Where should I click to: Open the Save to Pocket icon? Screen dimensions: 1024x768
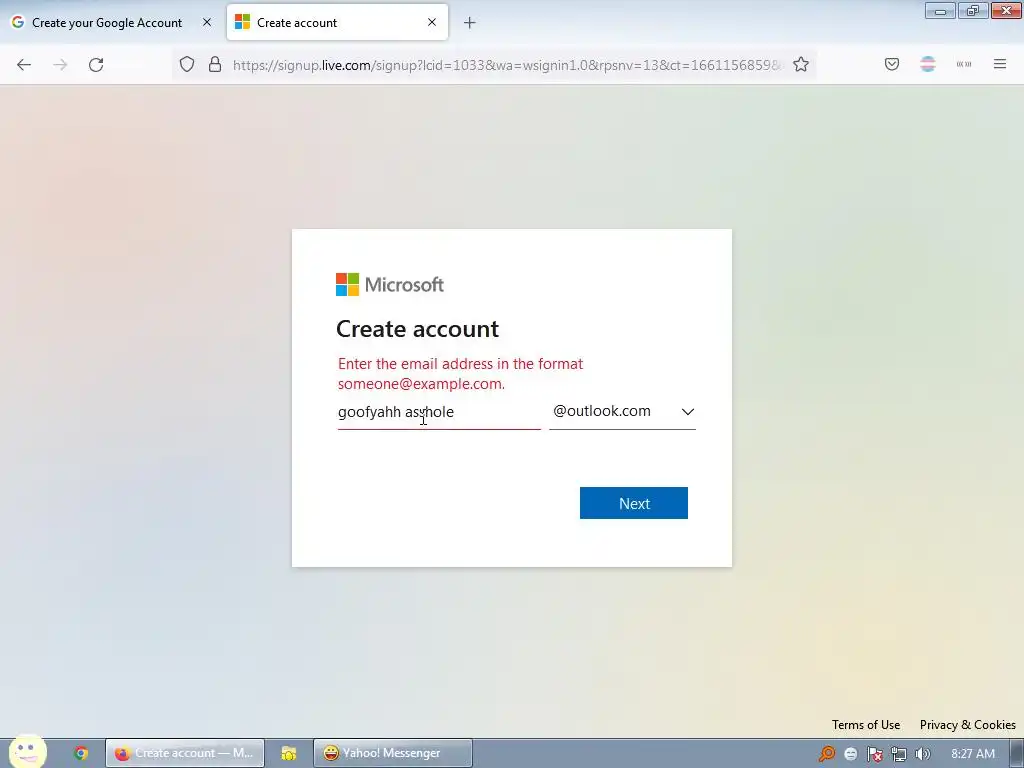point(892,64)
